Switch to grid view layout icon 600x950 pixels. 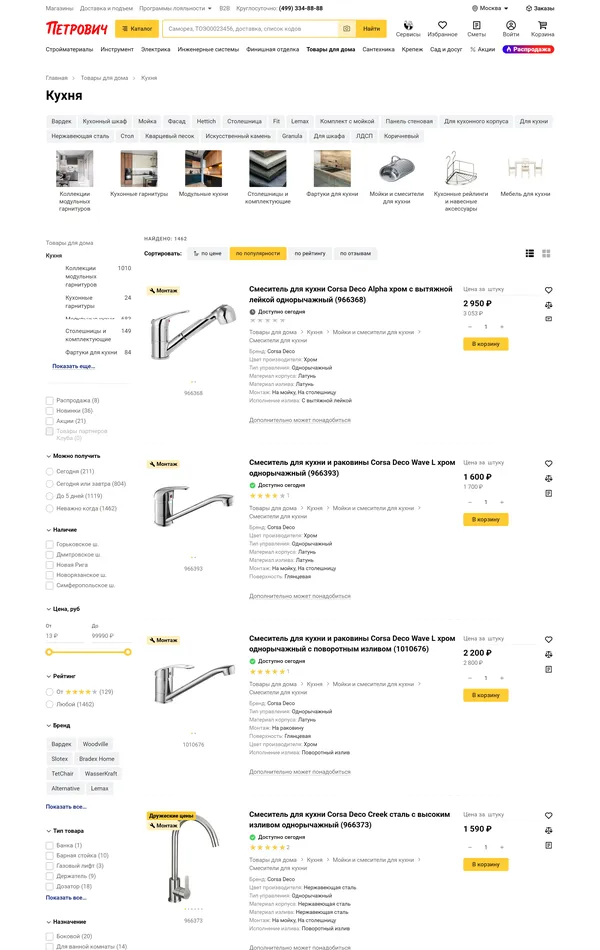pyautogui.click(x=546, y=254)
